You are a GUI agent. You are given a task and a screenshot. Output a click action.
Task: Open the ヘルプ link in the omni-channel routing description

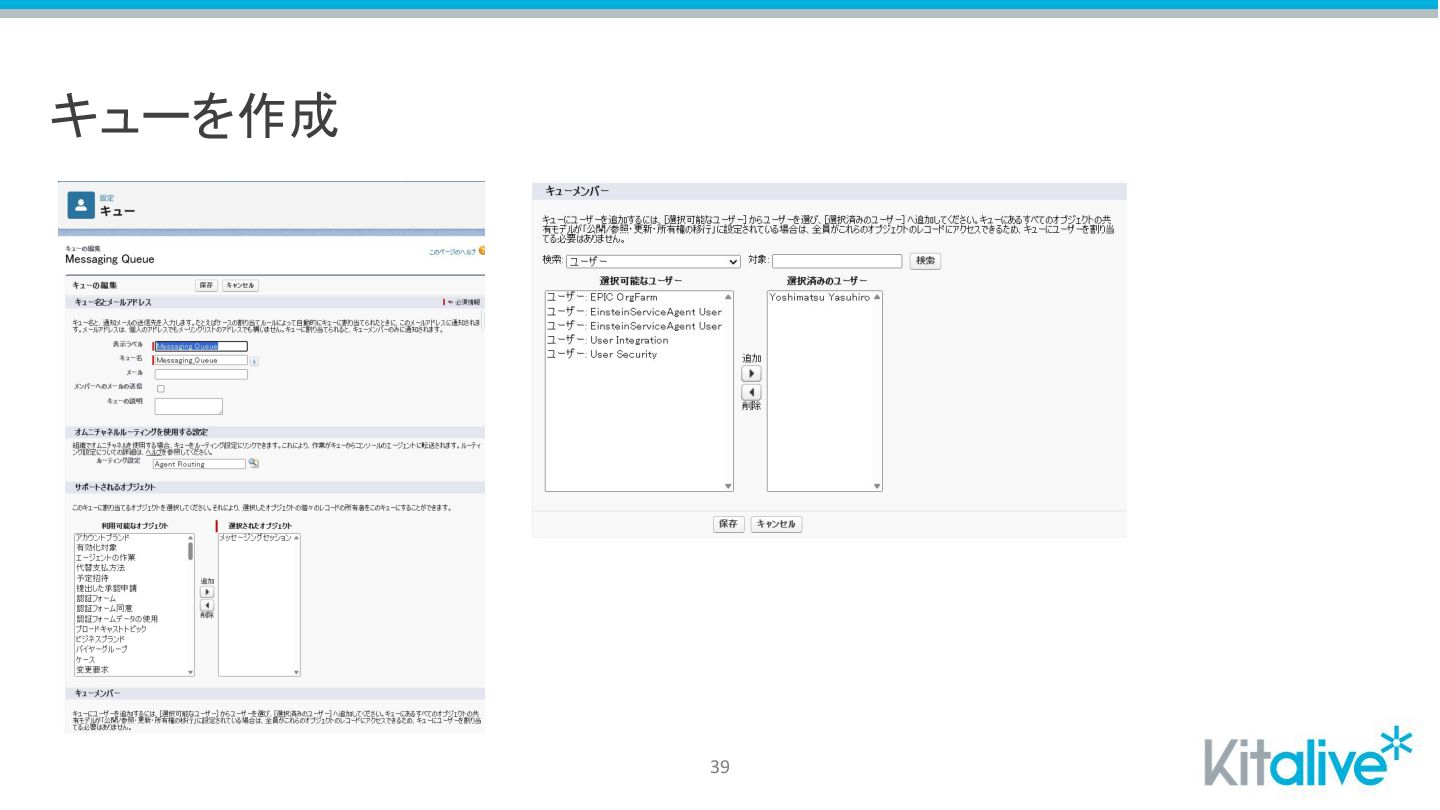[152, 452]
